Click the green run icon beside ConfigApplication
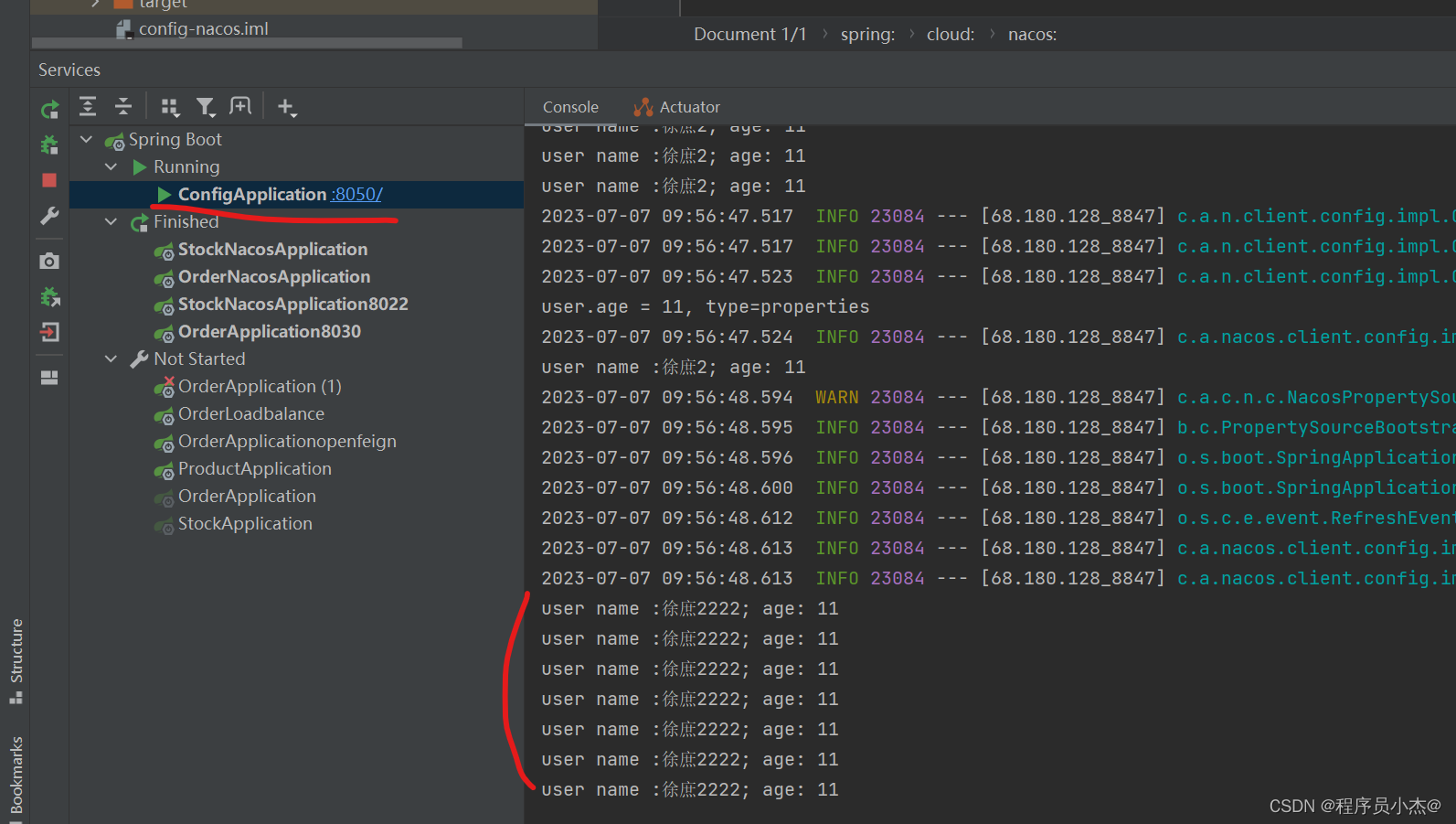The image size is (1456, 824). (165, 194)
